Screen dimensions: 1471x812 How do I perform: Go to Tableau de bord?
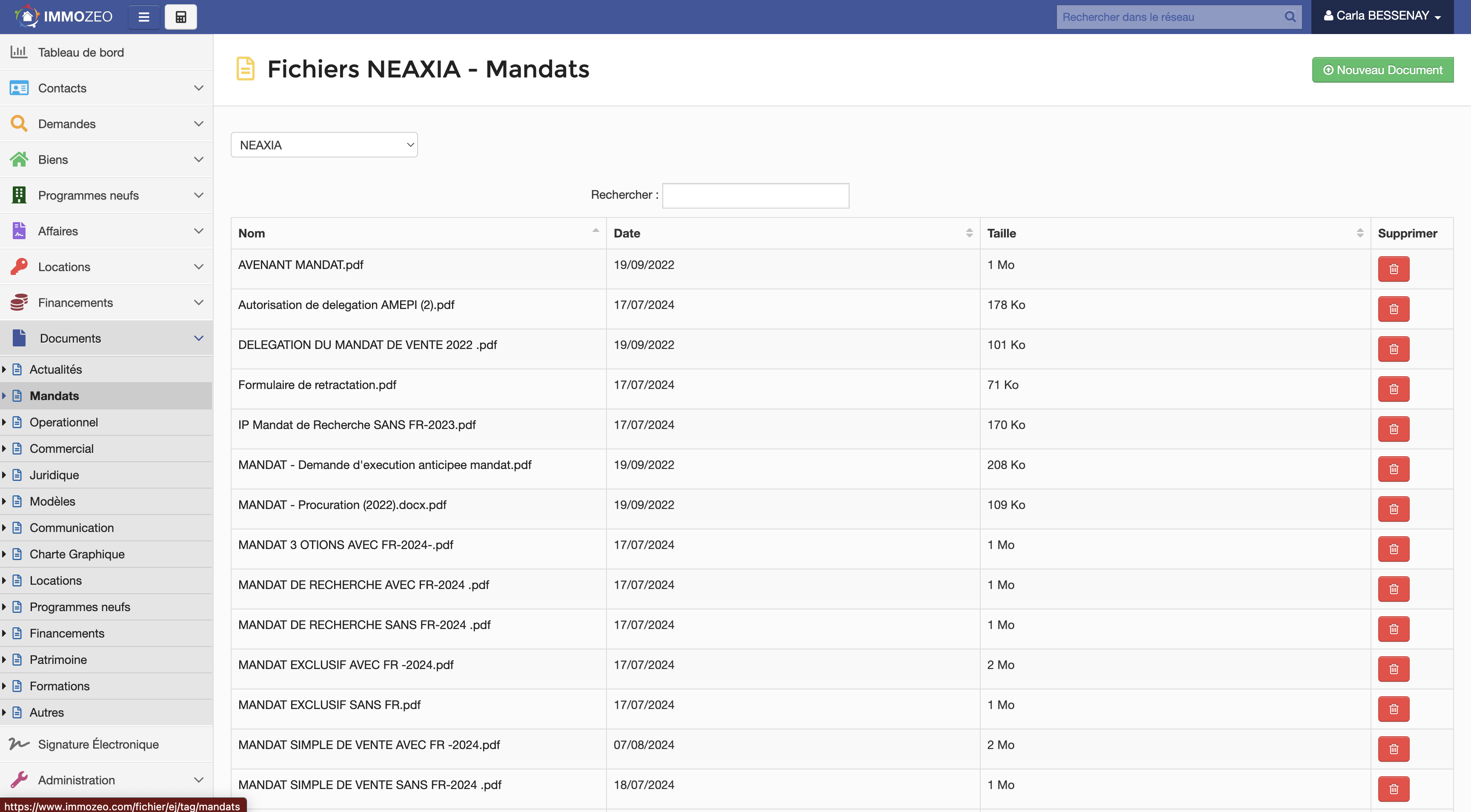80,52
